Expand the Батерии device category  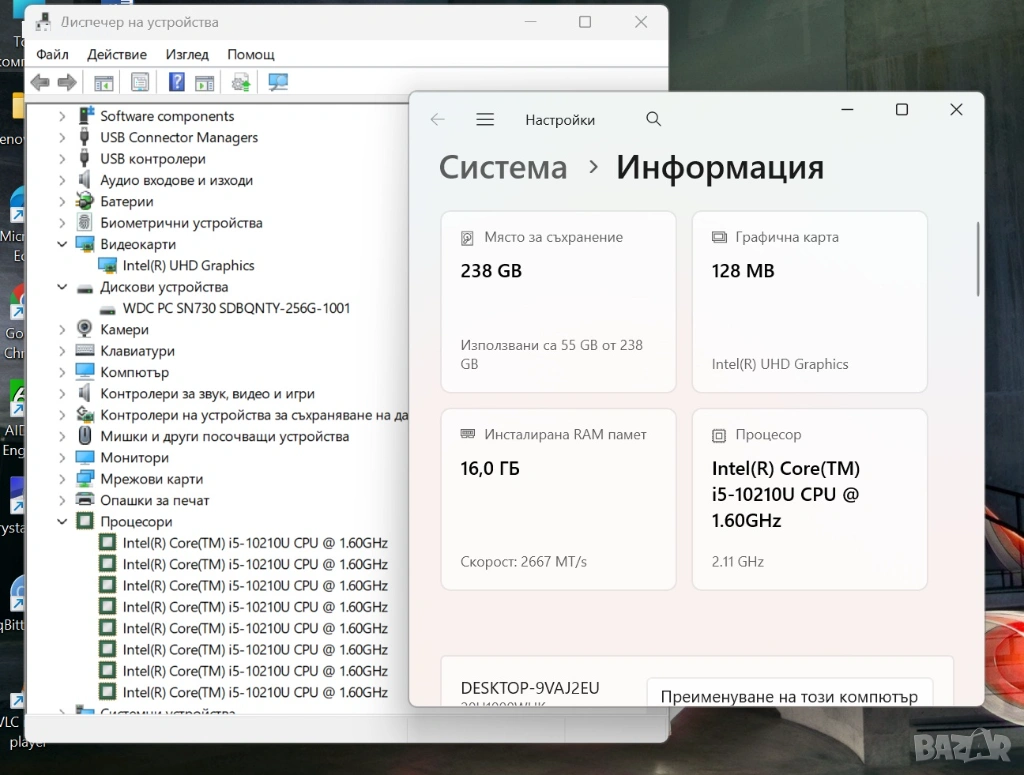coord(62,202)
